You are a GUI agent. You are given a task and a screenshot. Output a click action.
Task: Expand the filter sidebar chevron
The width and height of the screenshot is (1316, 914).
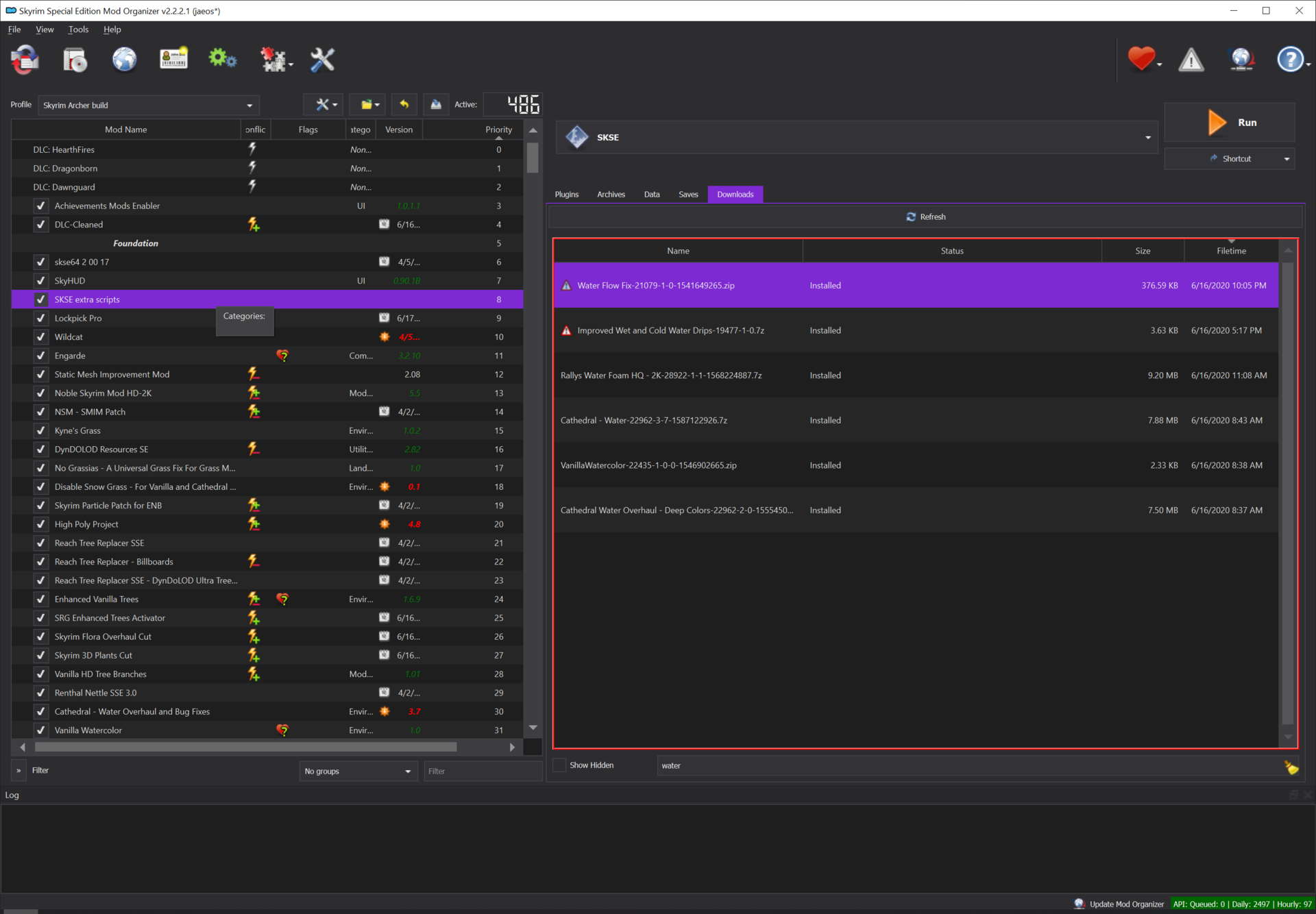(19, 771)
